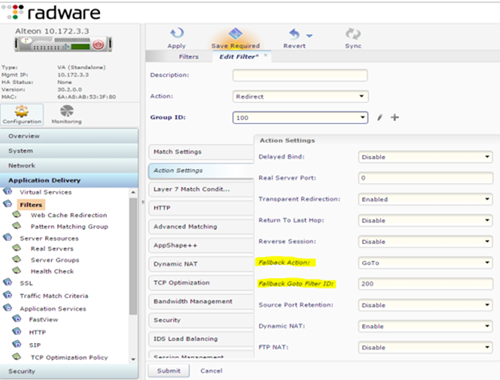Open the Transparent Redirection dropdown
Viewport: 500px width, 380px height.
pyautogui.click(x=425, y=199)
